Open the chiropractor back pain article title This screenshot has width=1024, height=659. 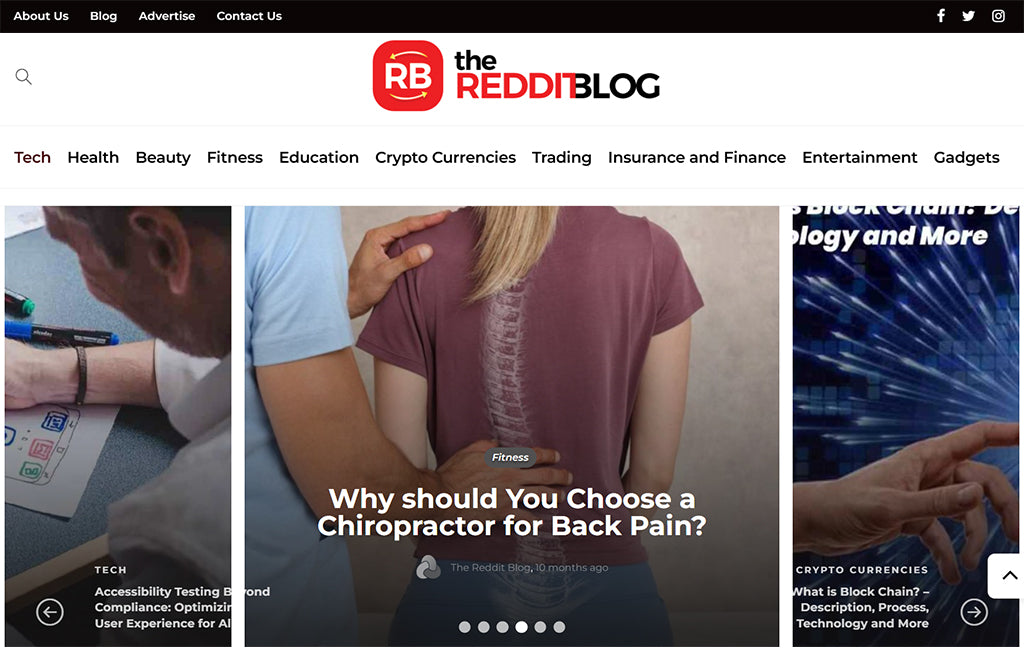point(512,512)
